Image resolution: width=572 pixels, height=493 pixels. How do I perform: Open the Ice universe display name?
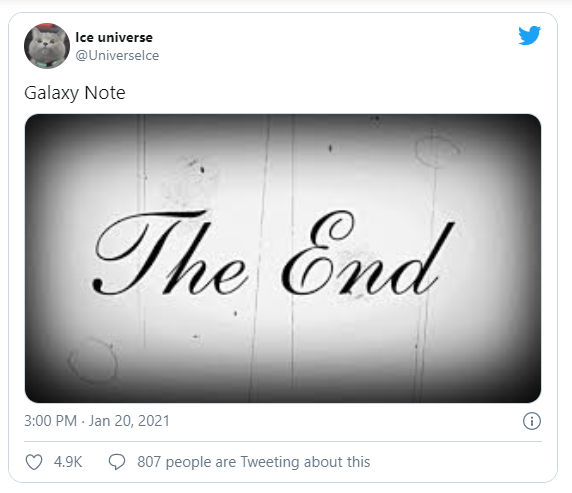click(x=114, y=37)
